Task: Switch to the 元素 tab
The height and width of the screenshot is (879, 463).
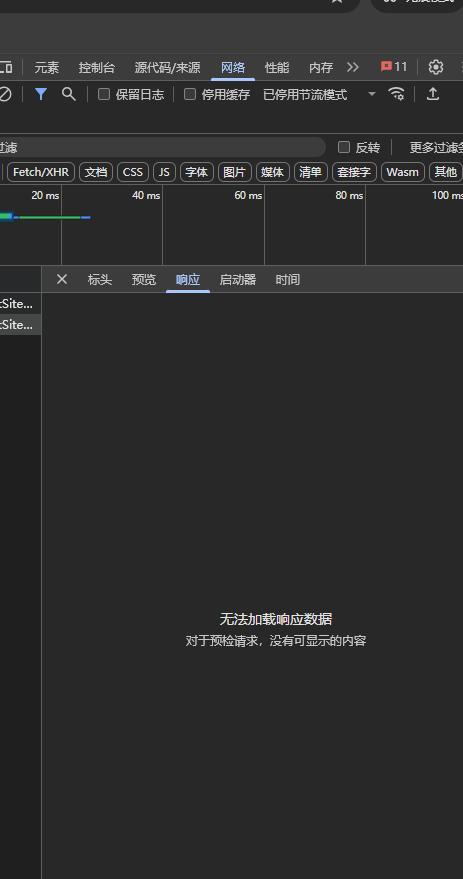Action: point(47,68)
